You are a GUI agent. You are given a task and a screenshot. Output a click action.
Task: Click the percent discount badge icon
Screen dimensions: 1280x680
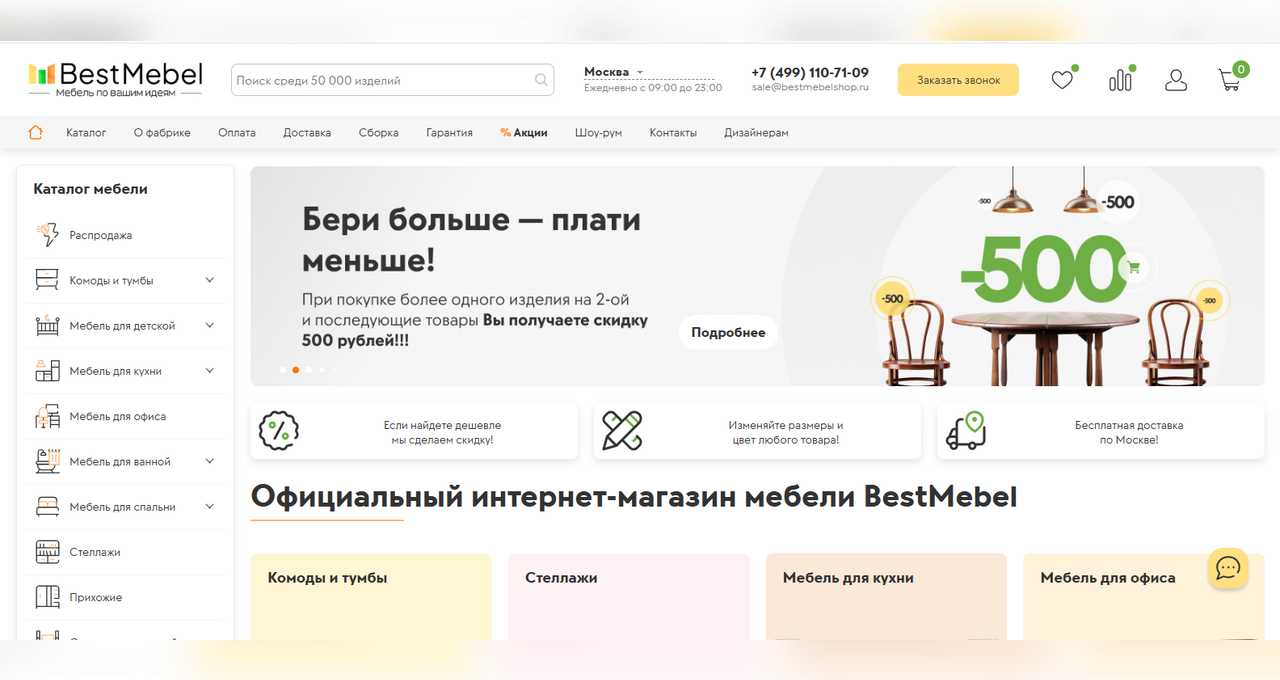click(279, 431)
